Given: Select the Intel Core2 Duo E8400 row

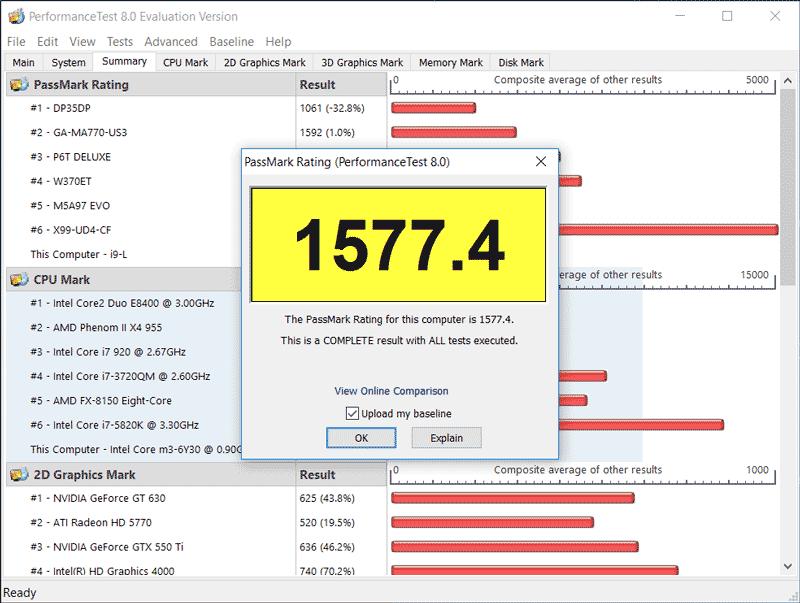Looking at the screenshot, I should pos(123,303).
